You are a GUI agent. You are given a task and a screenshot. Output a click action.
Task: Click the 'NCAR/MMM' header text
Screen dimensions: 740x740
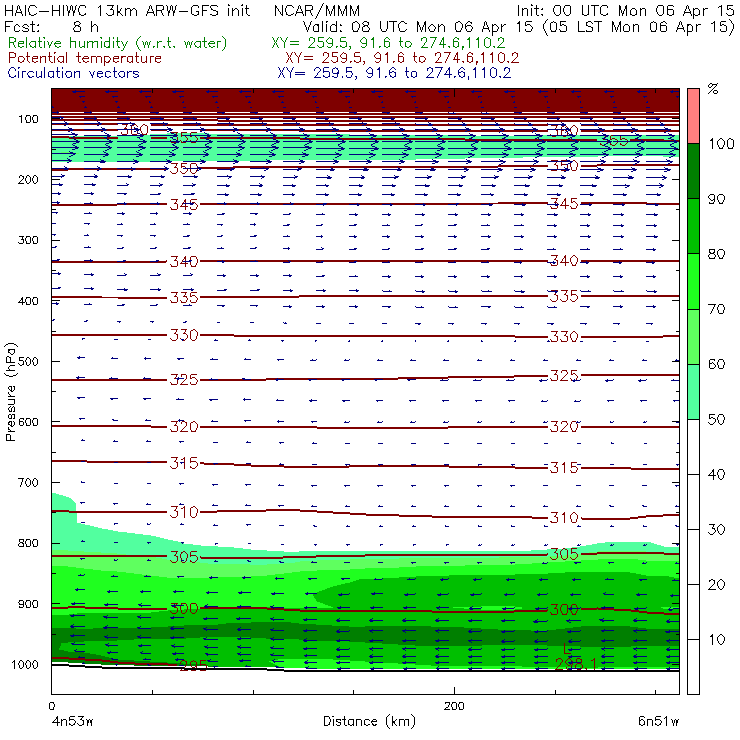point(317,11)
